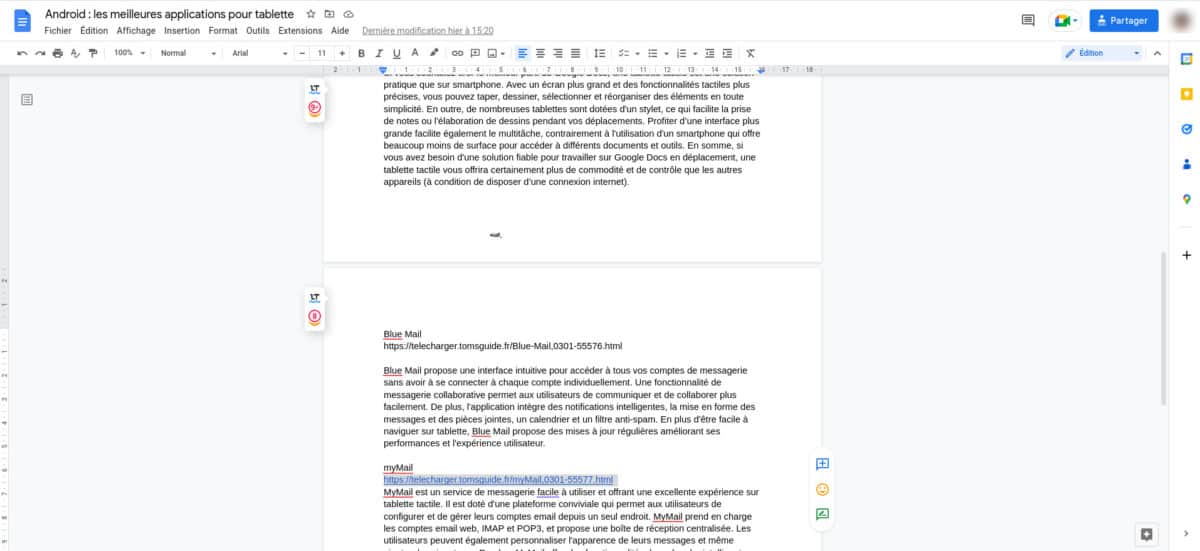Click the insert link toolbar icon
Image resolution: width=1200 pixels, height=551 pixels.
coord(457,53)
